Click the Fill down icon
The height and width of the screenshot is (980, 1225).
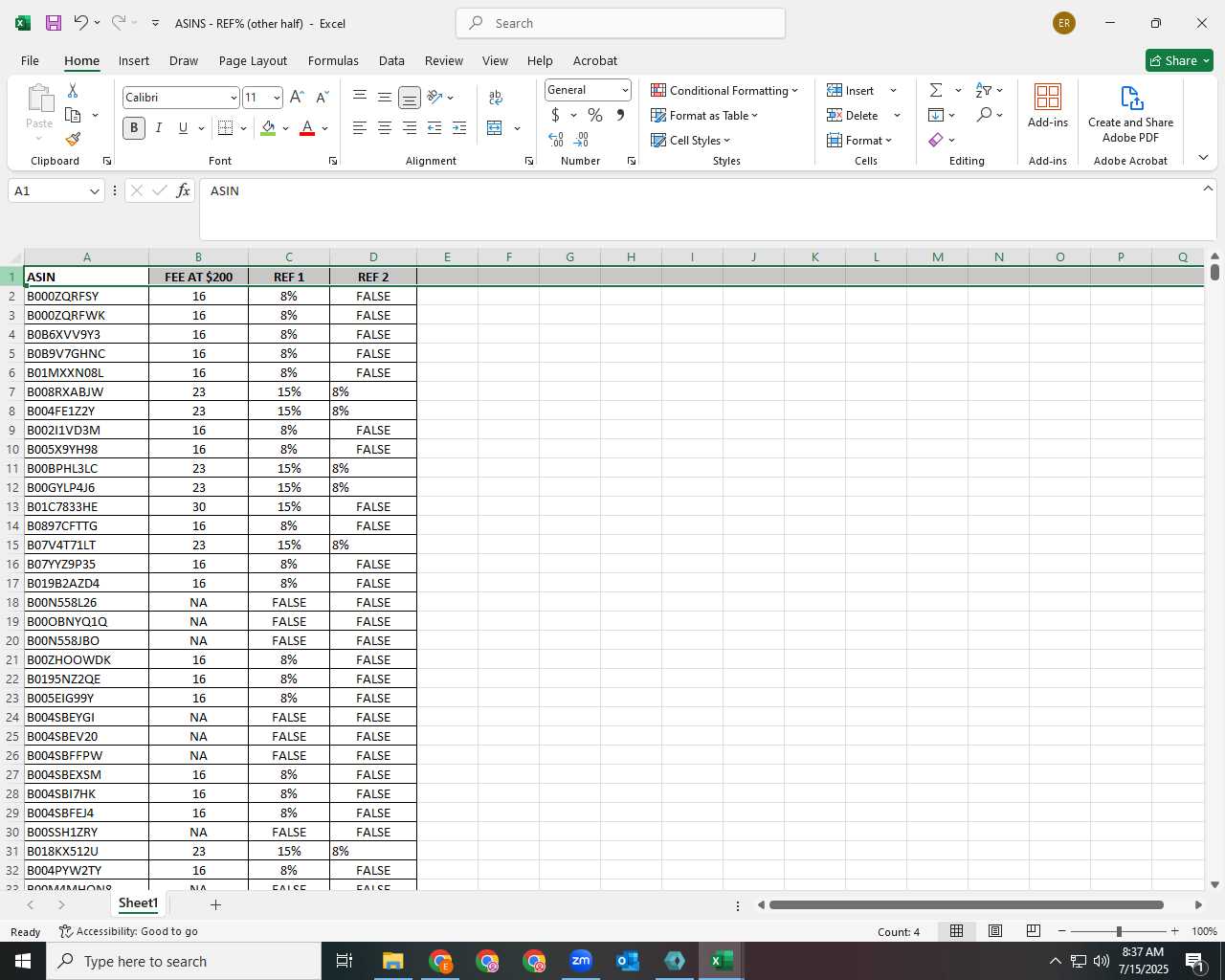tap(936, 115)
